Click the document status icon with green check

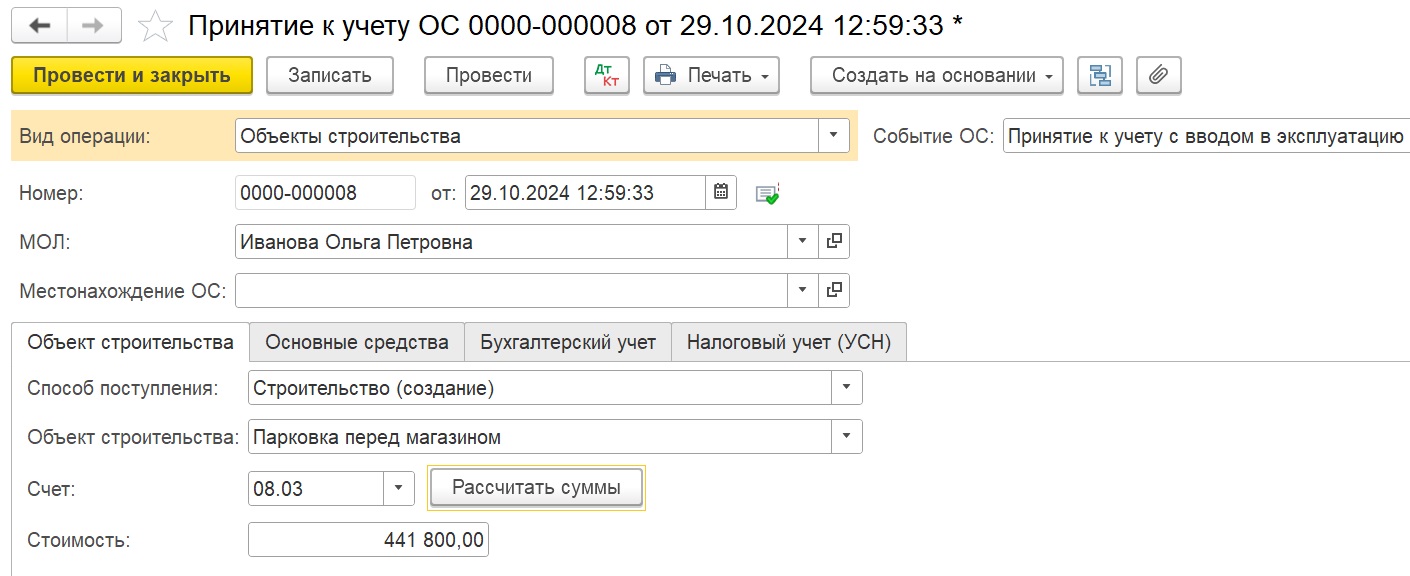[x=767, y=193]
